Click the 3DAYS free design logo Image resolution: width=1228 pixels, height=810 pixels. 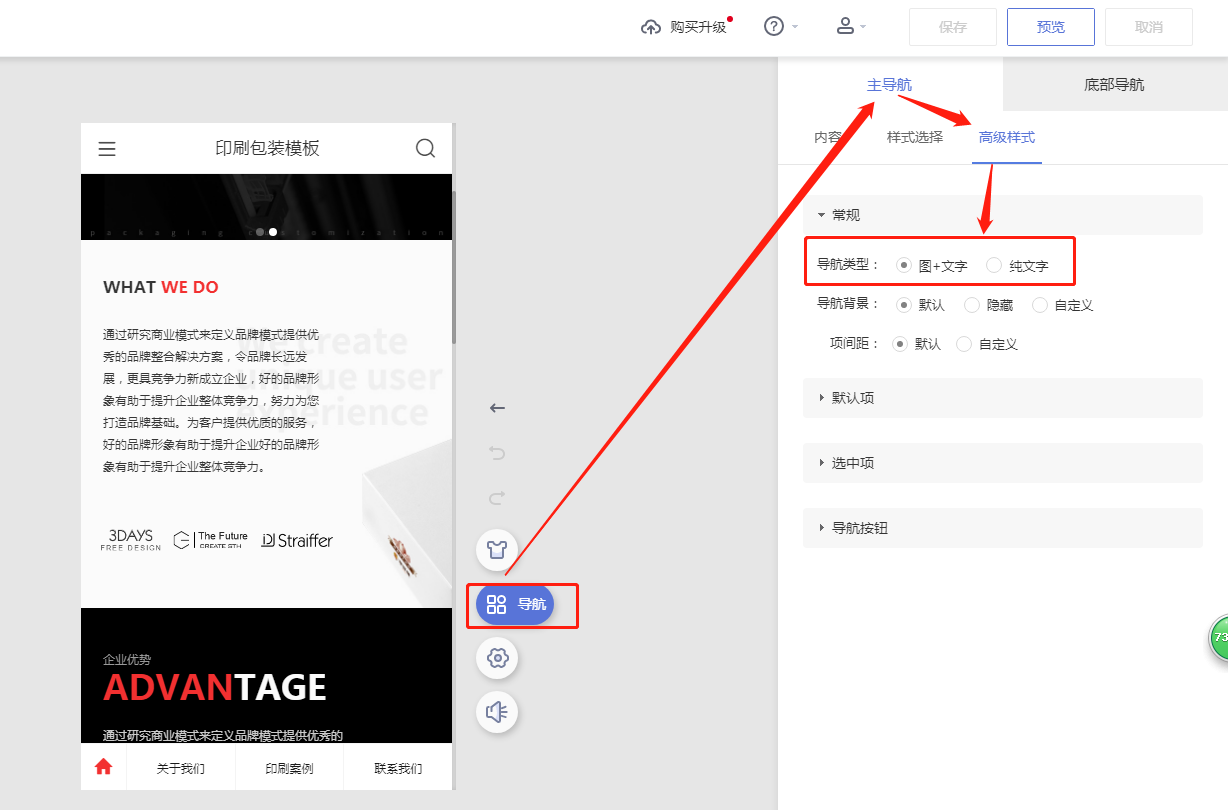coord(131,541)
